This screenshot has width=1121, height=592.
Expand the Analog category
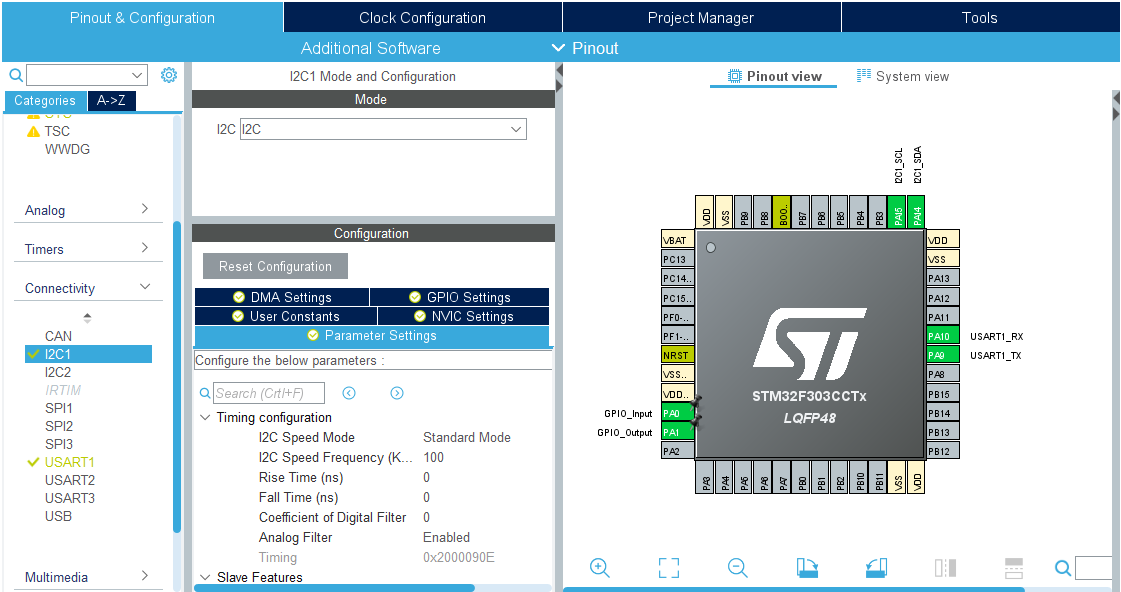click(x=86, y=210)
